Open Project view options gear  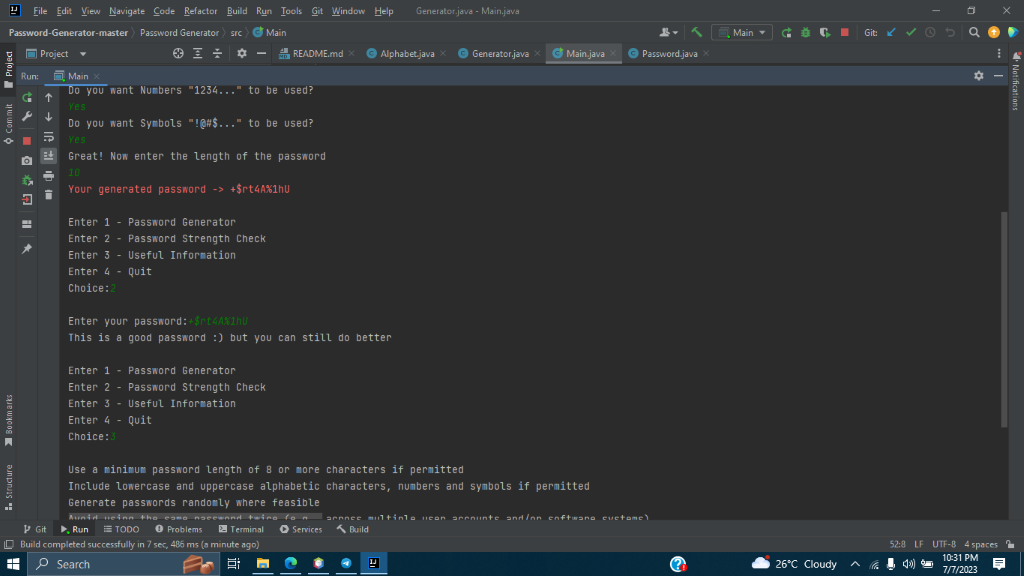(242, 54)
